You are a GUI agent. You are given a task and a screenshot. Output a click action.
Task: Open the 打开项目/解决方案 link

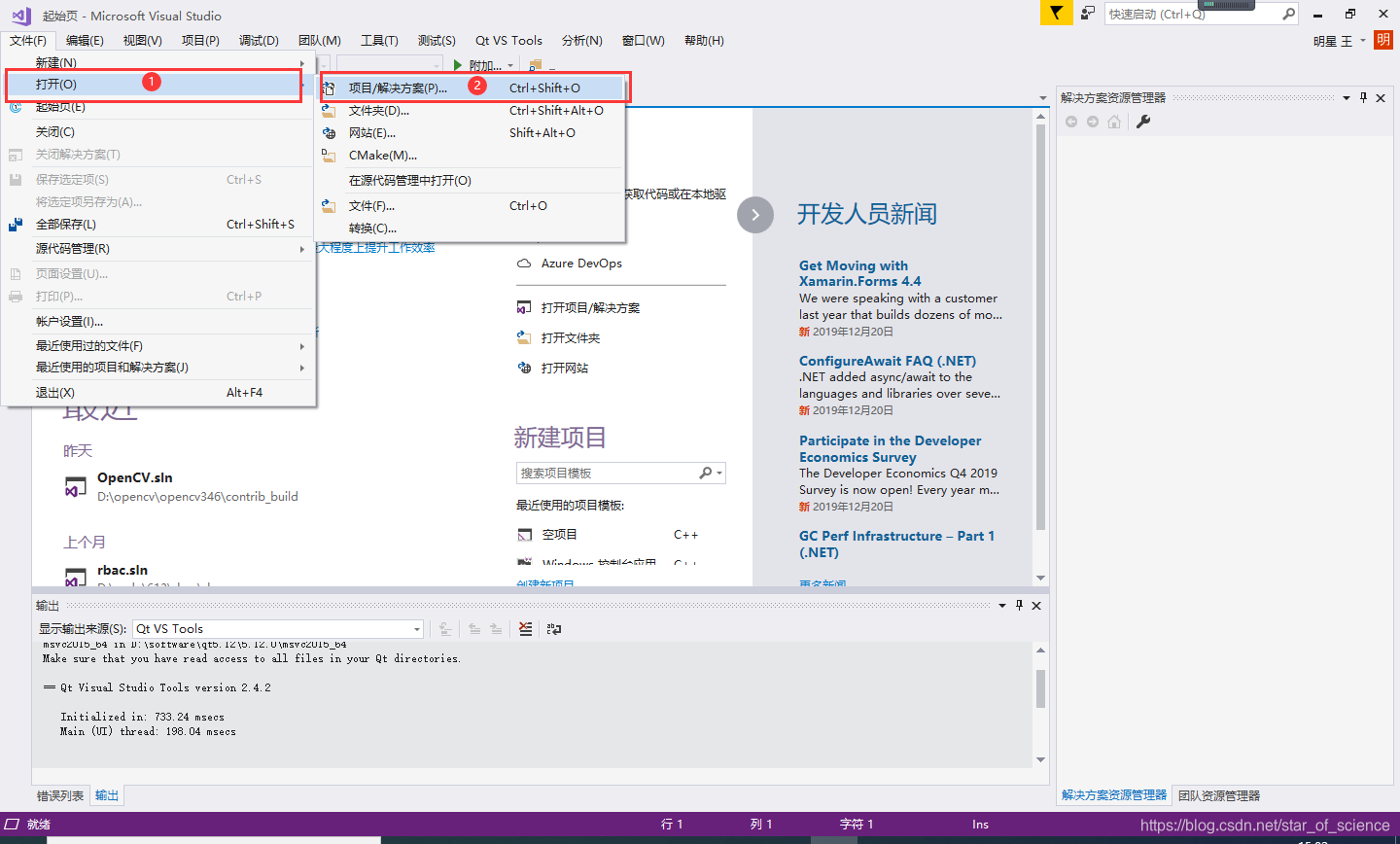point(590,308)
